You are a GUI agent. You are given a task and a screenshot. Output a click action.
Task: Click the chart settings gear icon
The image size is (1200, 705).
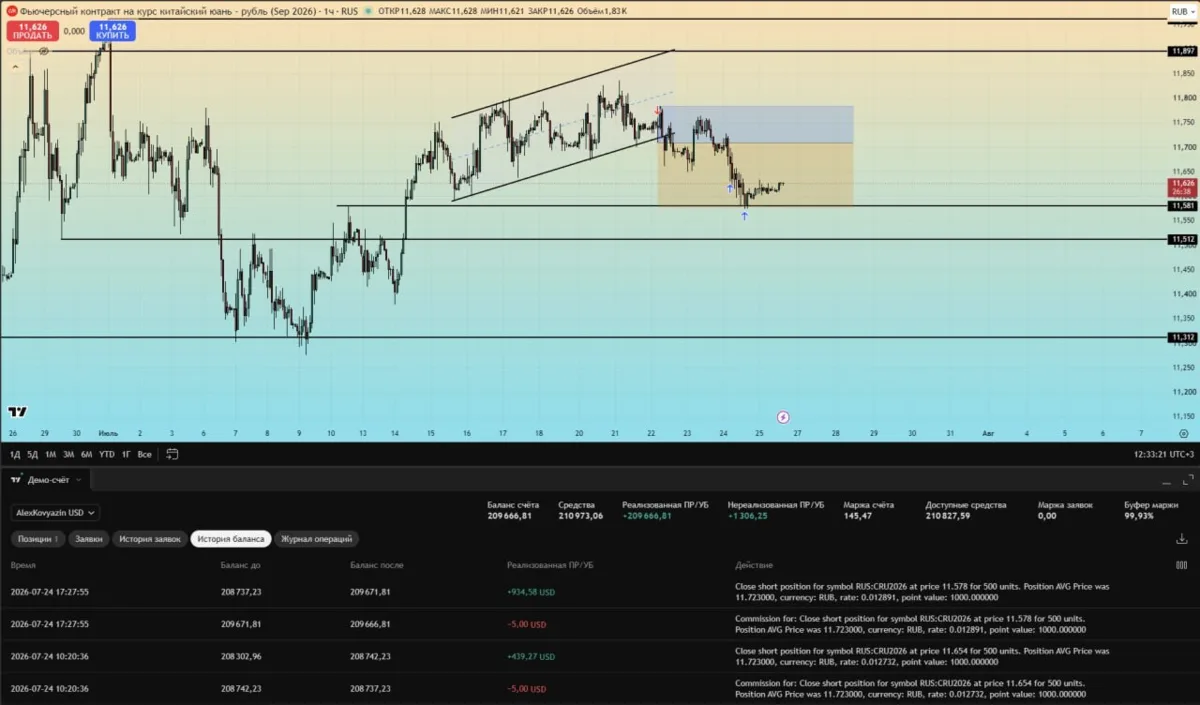point(1183,433)
